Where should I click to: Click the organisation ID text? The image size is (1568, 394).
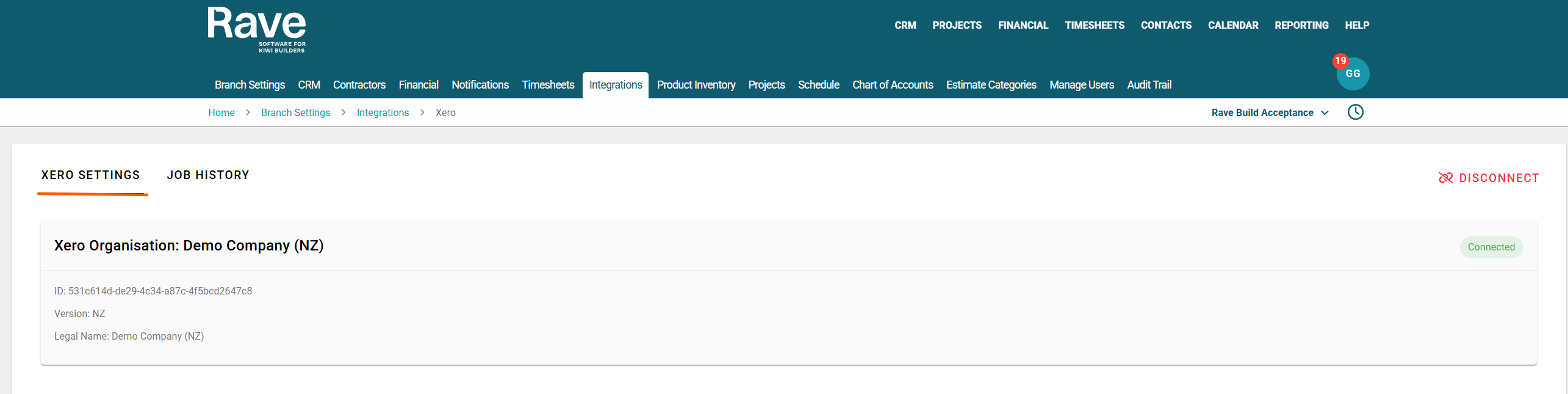point(153,291)
